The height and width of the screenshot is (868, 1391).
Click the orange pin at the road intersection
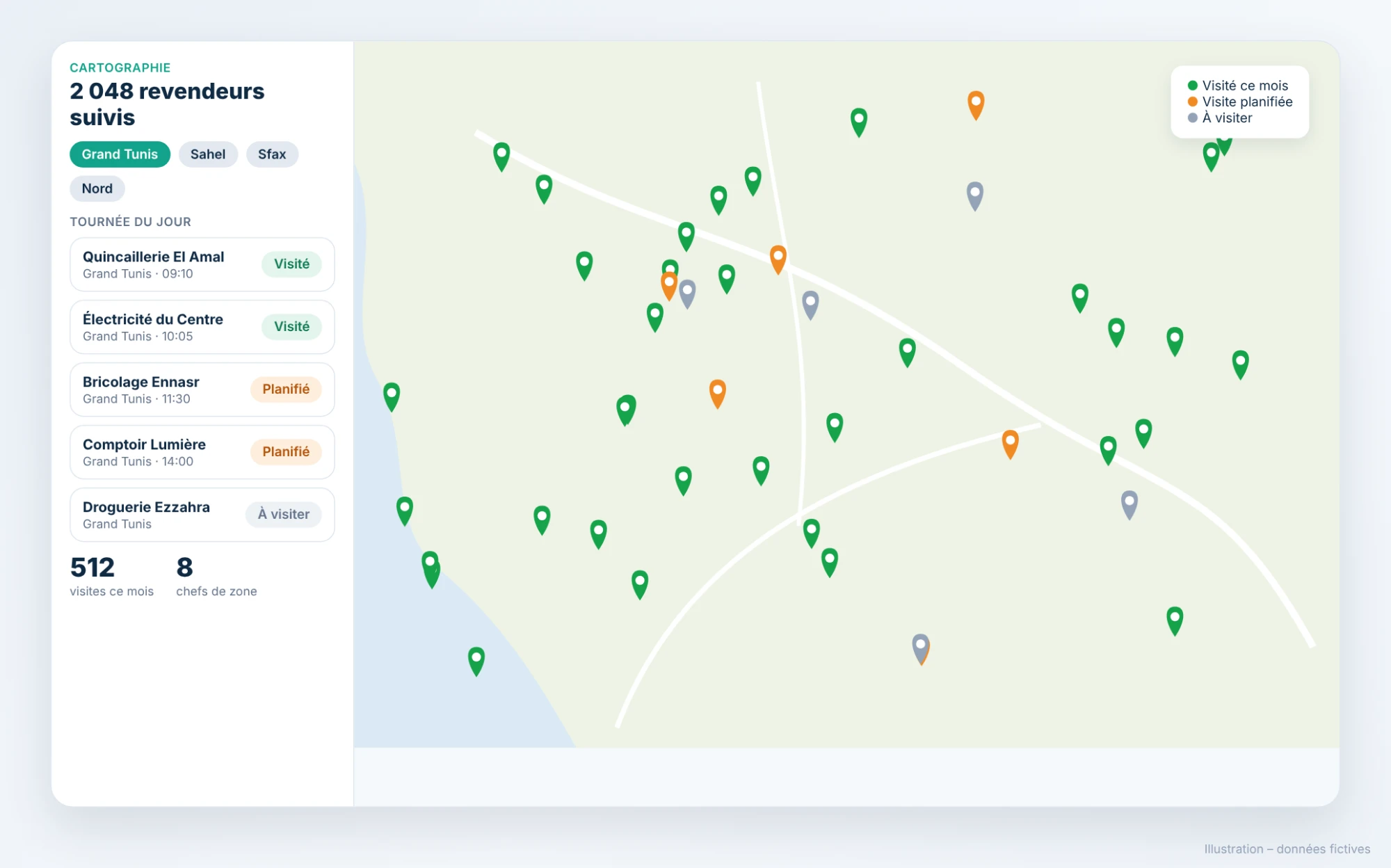point(778,259)
